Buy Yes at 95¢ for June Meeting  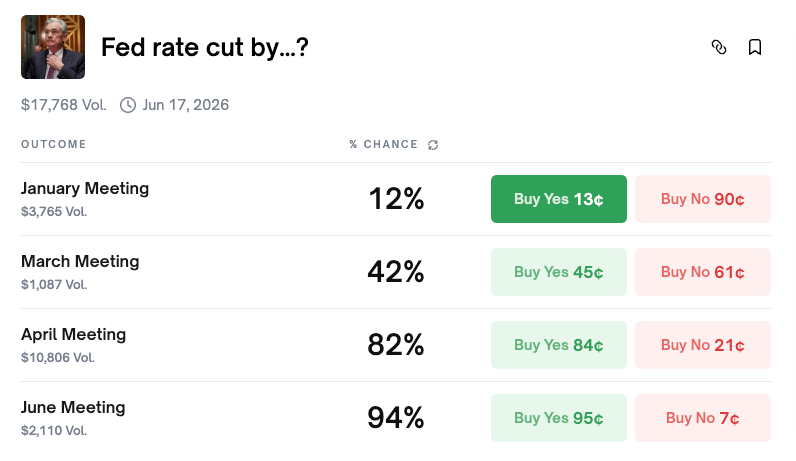(x=558, y=418)
